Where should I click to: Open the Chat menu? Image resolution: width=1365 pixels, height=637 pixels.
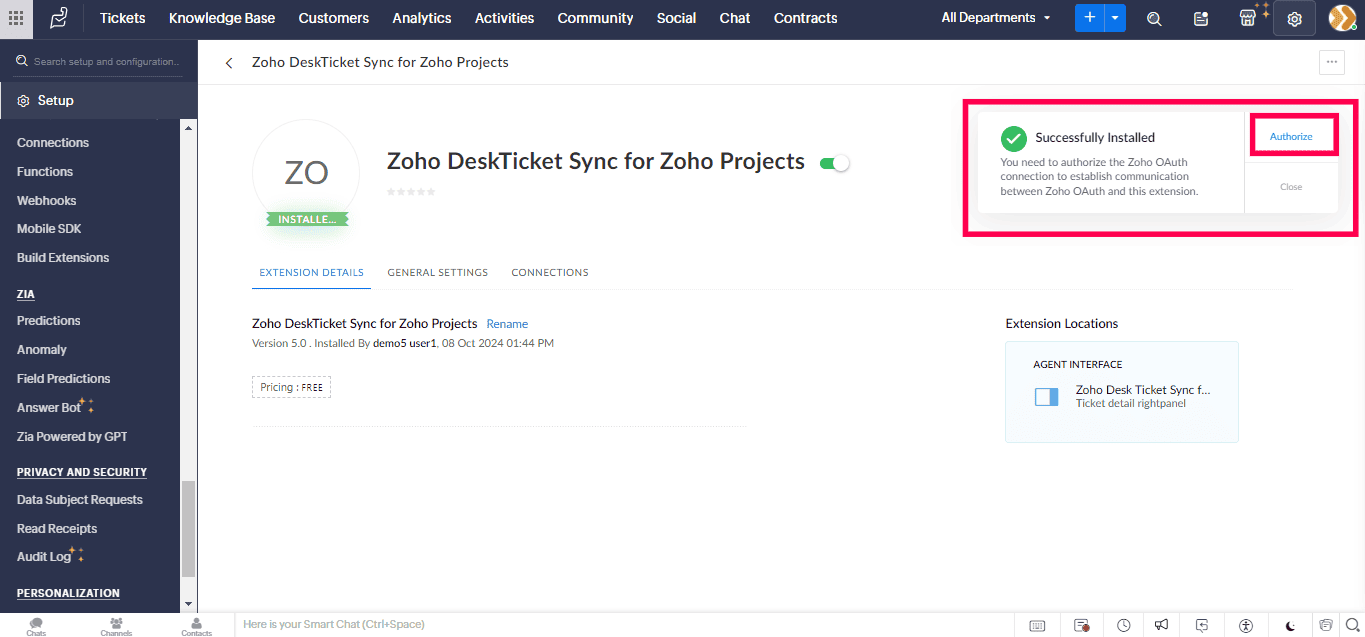(735, 18)
